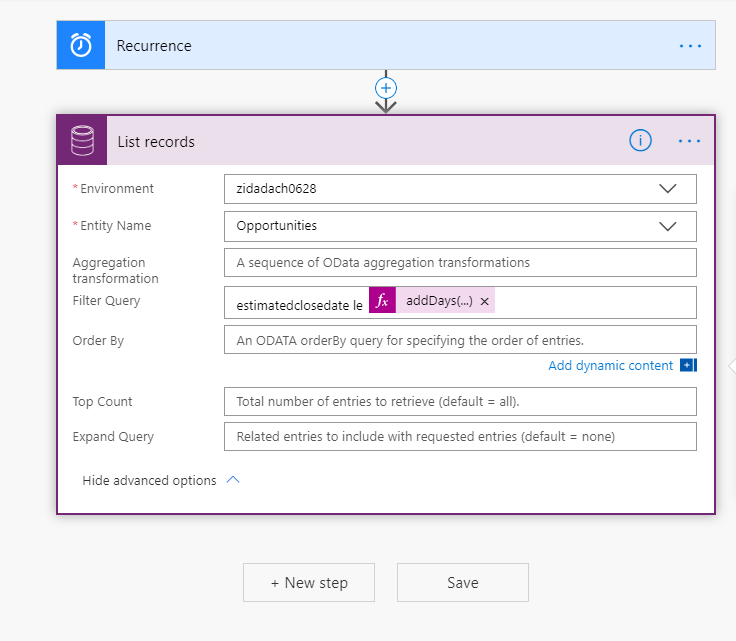Insert a step using the plus connector
Image resolution: width=736 pixels, height=641 pixels.
(x=386, y=88)
